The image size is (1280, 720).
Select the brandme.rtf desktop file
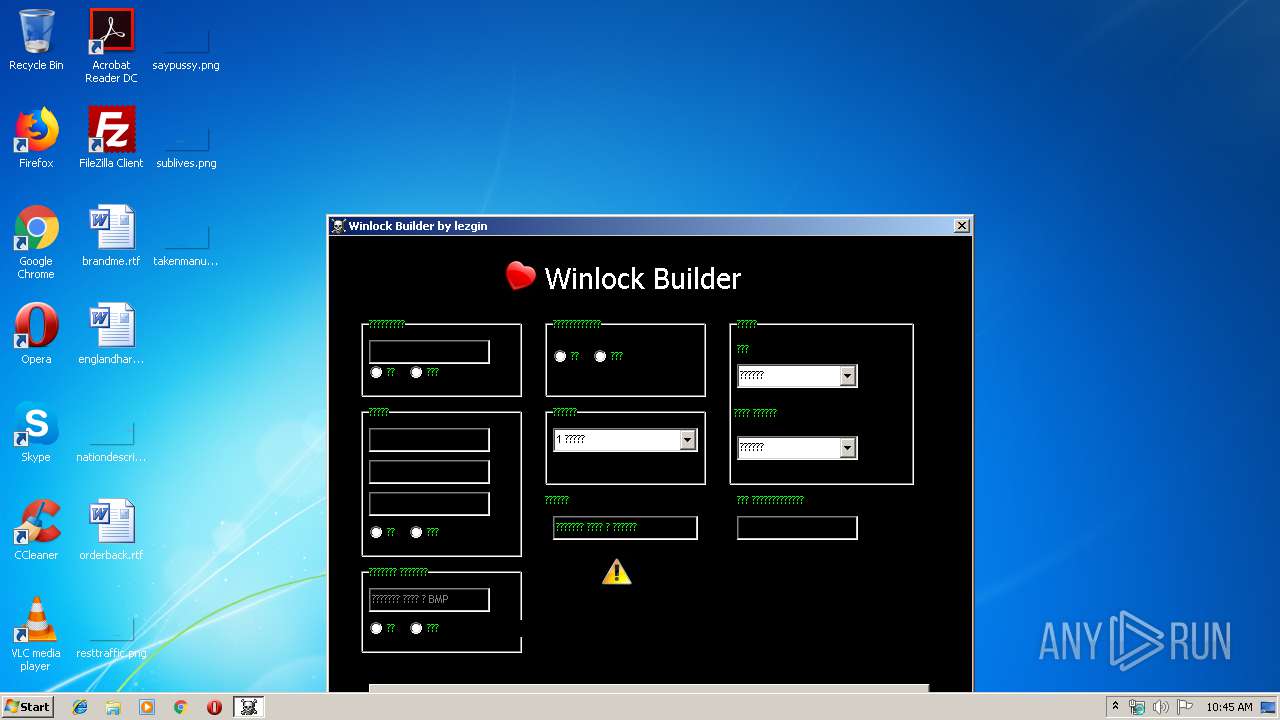tap(111, 237)
